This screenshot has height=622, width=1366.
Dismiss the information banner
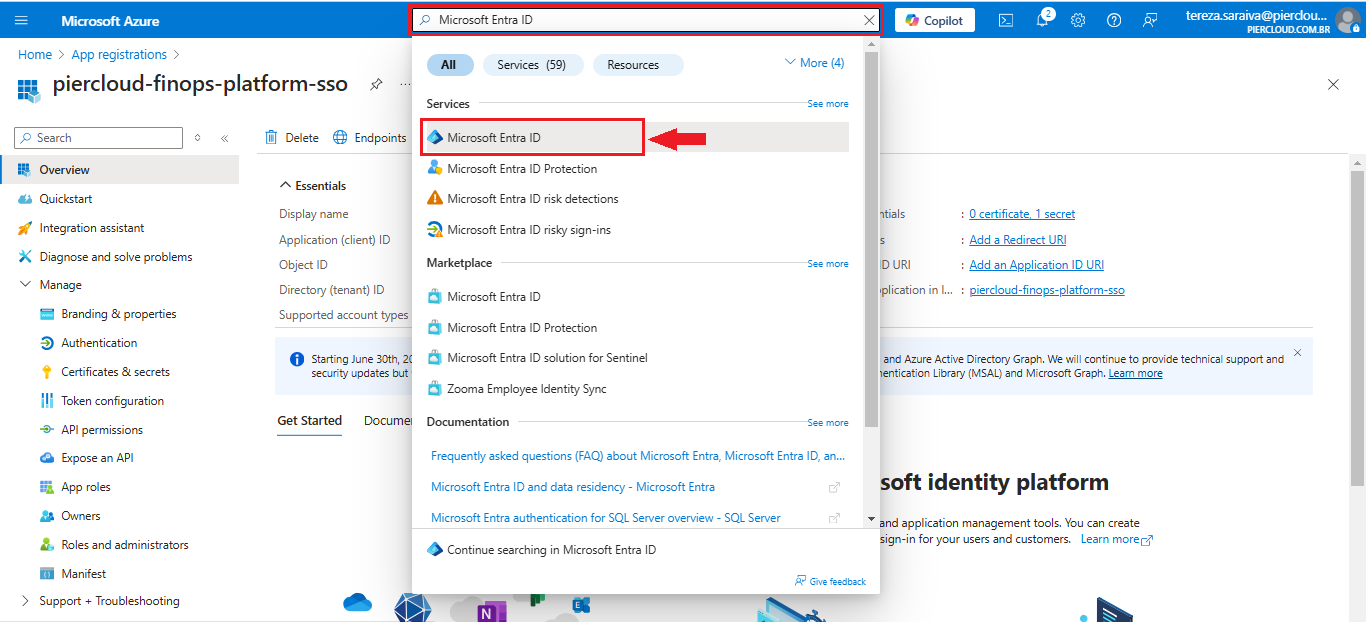coord(1297,353)
